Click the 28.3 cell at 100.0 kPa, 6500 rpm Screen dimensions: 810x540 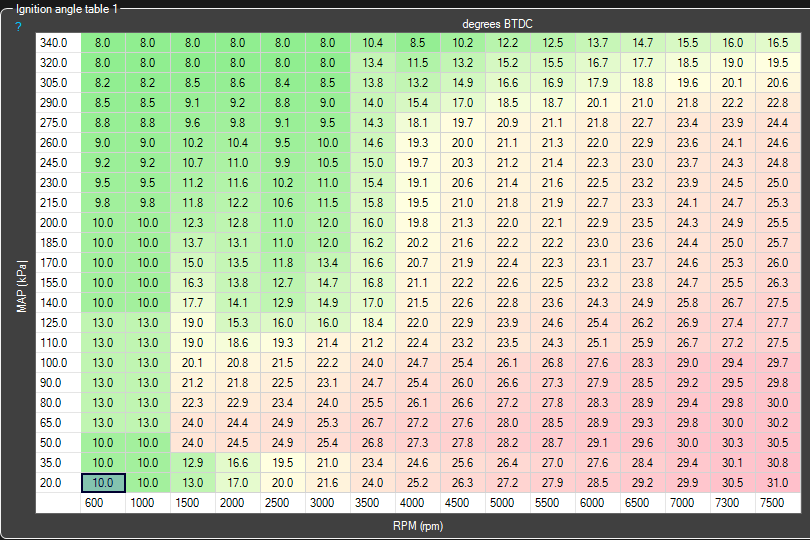point(642,362)
